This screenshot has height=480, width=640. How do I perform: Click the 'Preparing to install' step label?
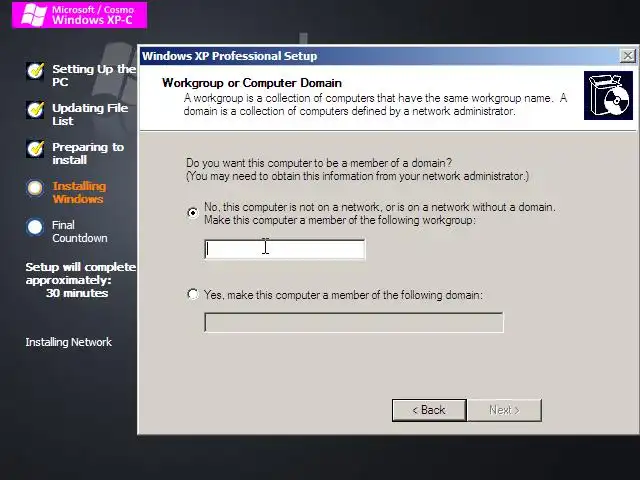click(88, 153)
